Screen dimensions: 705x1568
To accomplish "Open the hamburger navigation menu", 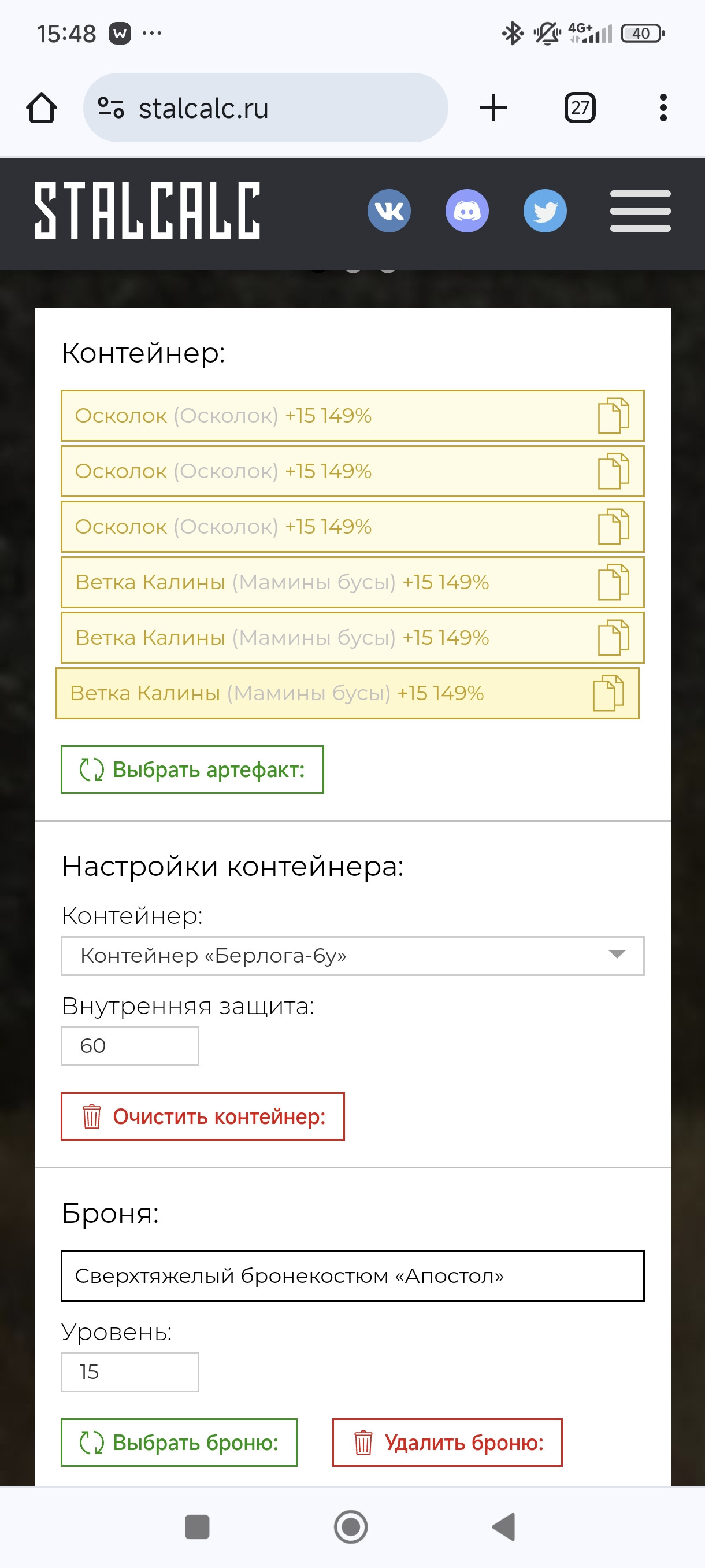I will [640, 210].
